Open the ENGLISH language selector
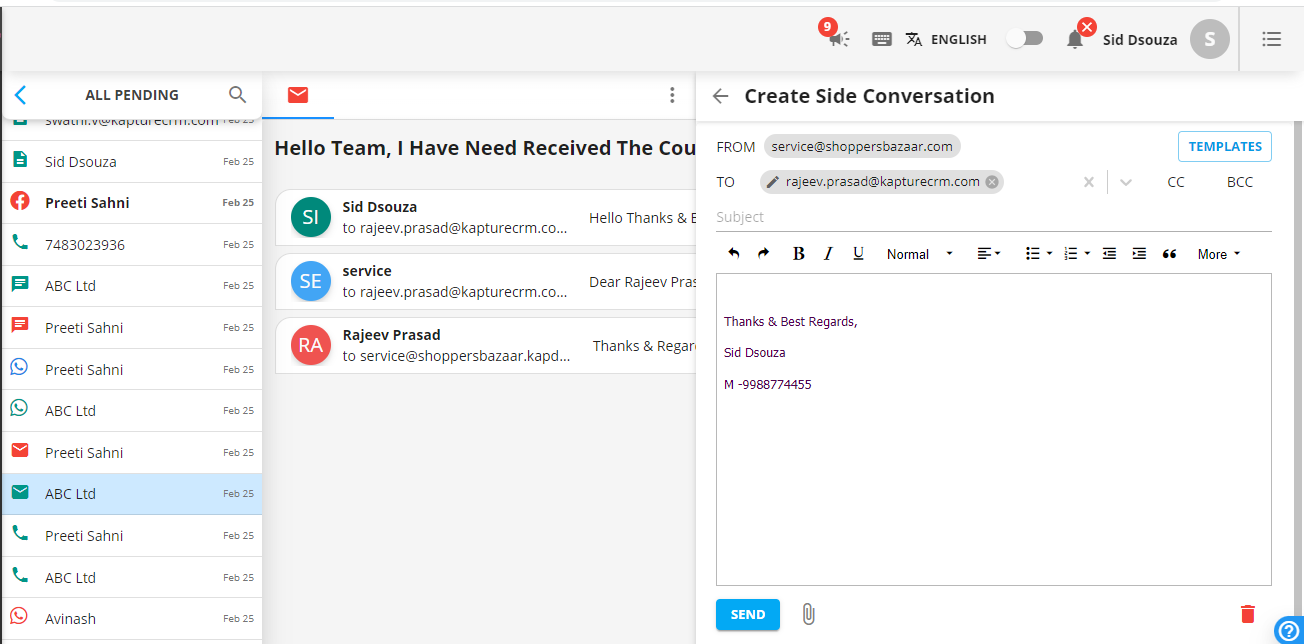 pyautogui.click(x=946, y=39)
